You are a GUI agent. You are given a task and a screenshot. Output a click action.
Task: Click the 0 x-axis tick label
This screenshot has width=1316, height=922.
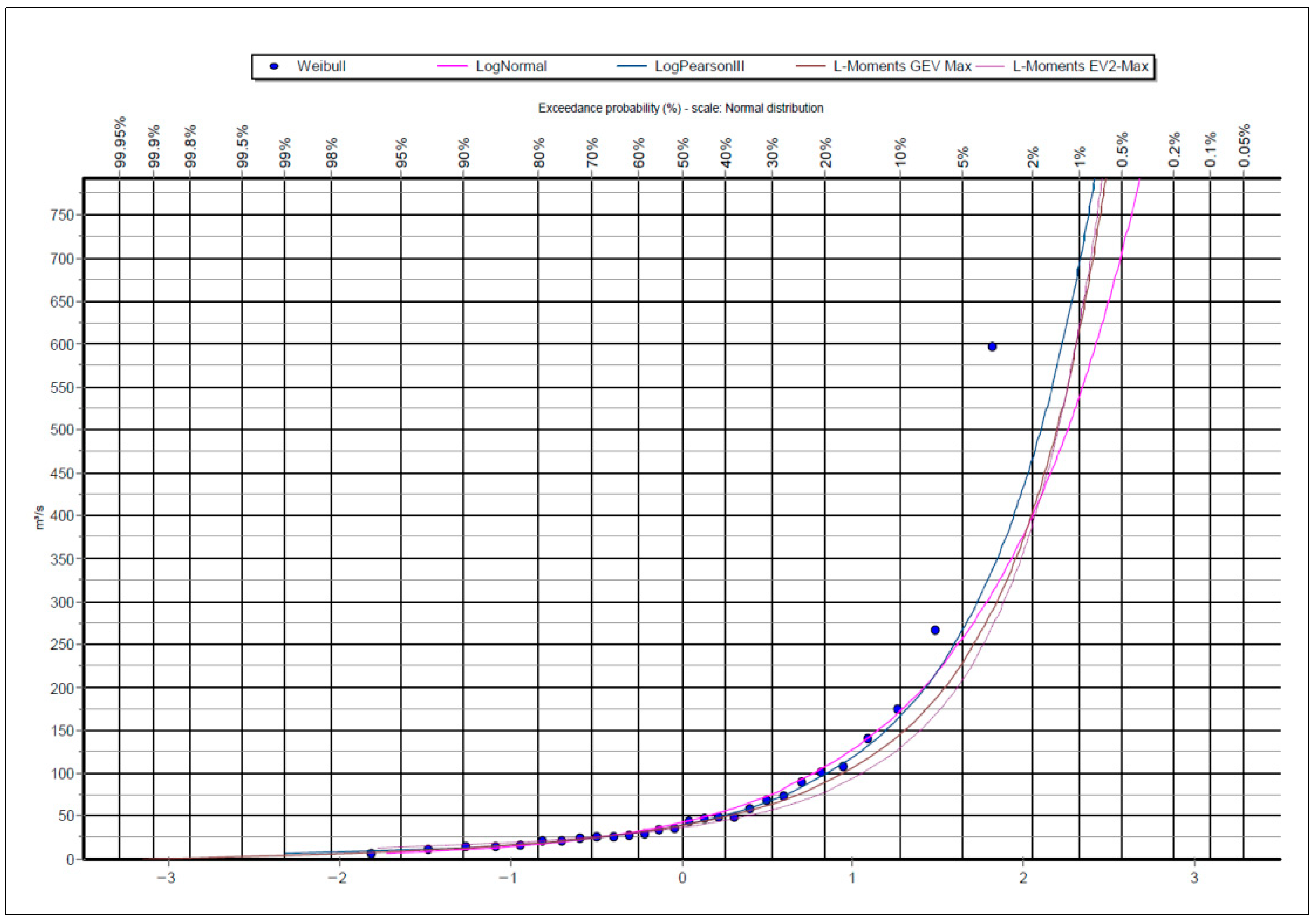click(682, 878)
